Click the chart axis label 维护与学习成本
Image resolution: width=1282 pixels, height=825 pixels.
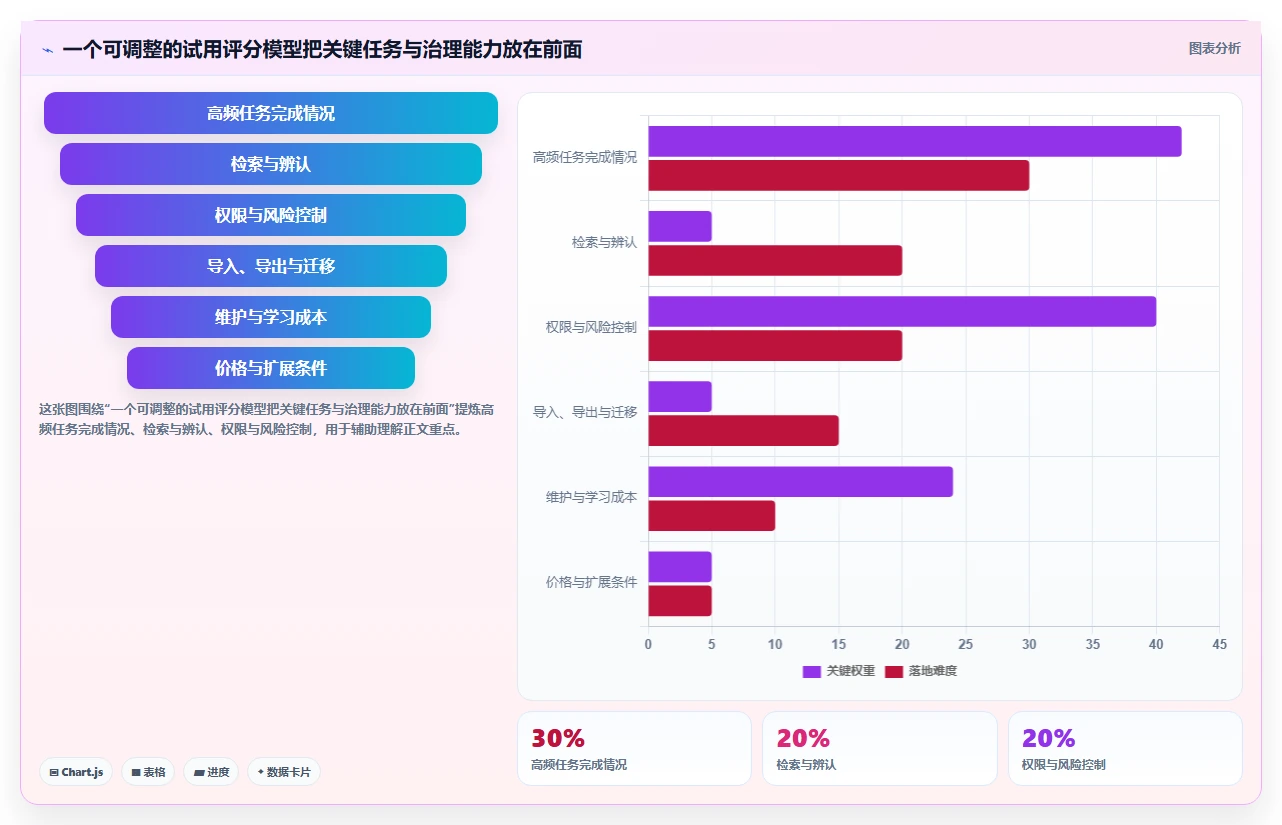point(591,497)
